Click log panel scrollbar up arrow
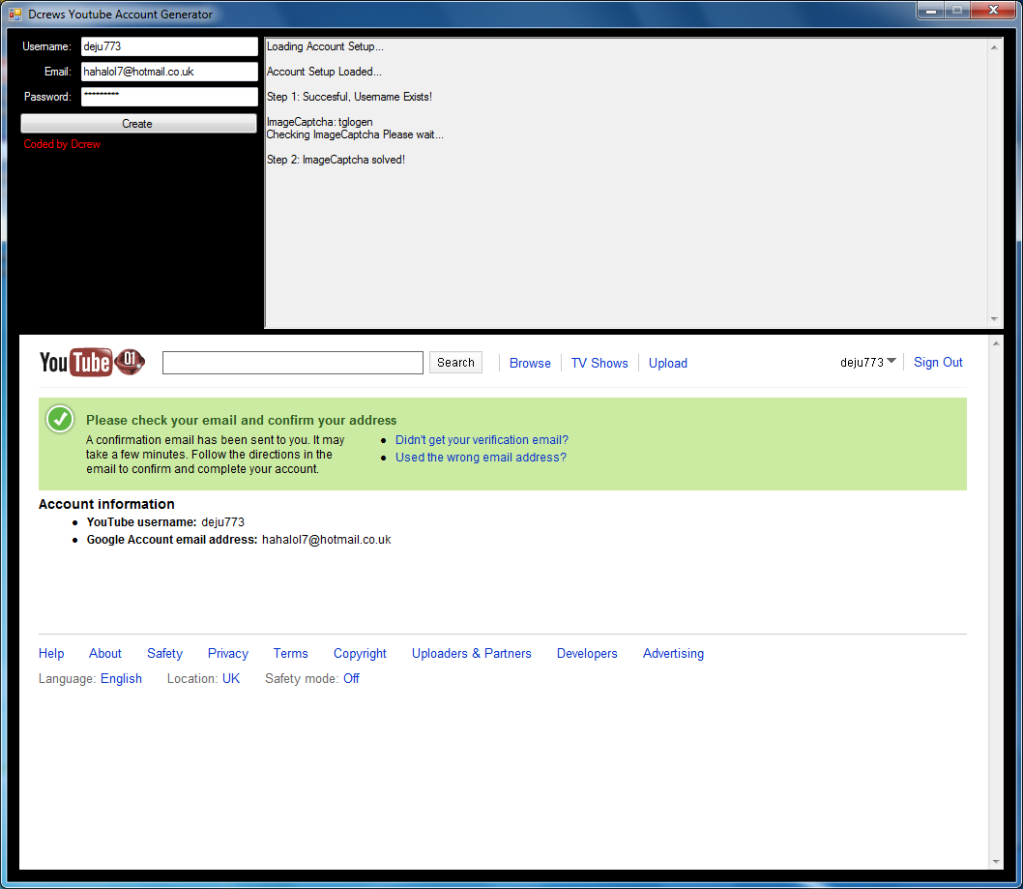Viewport: 1023px width, 889px height. [x=994, y=47]
